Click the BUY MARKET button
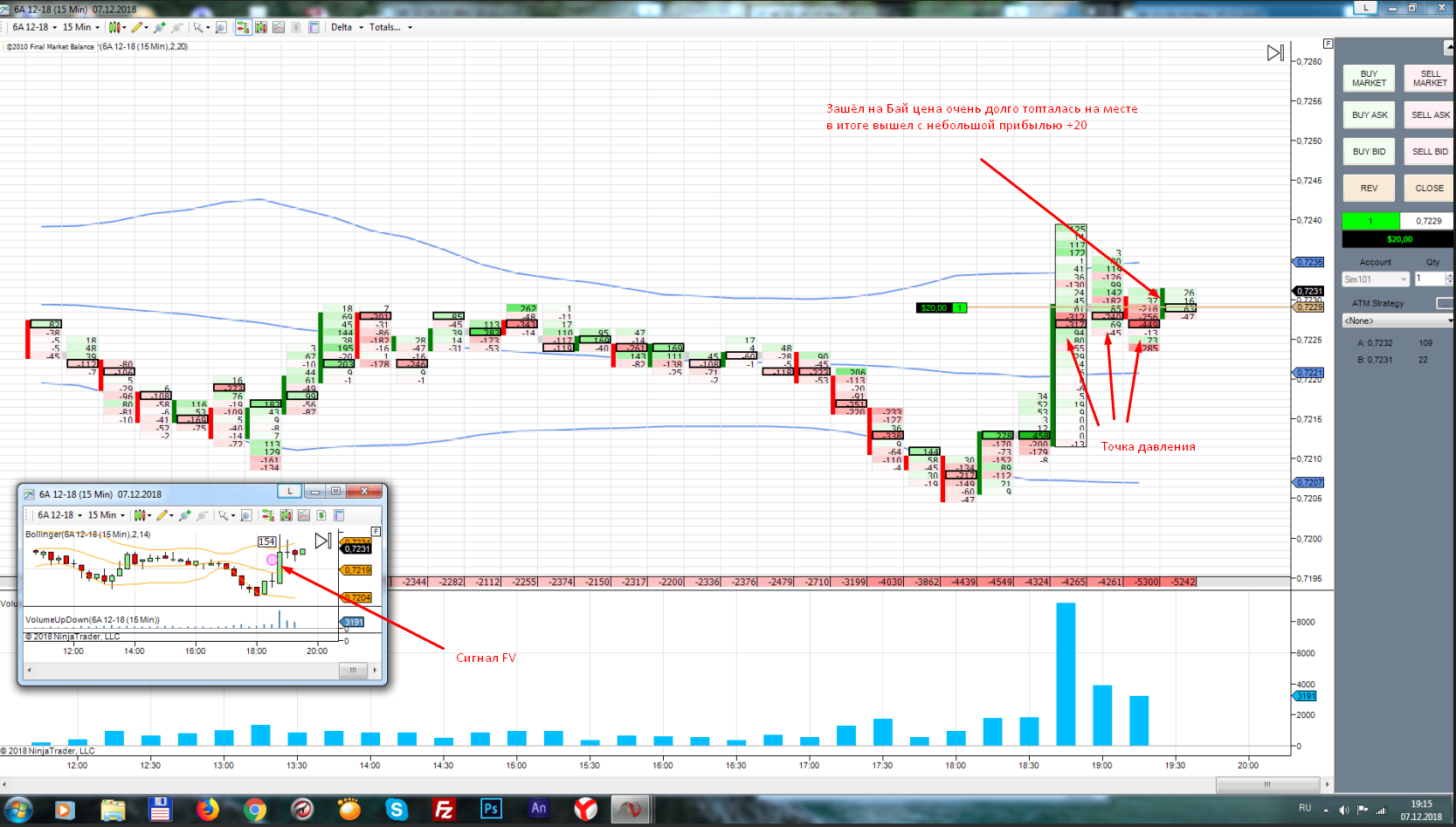This screenshot has height=827, width=1456. tap(1369, 79)
